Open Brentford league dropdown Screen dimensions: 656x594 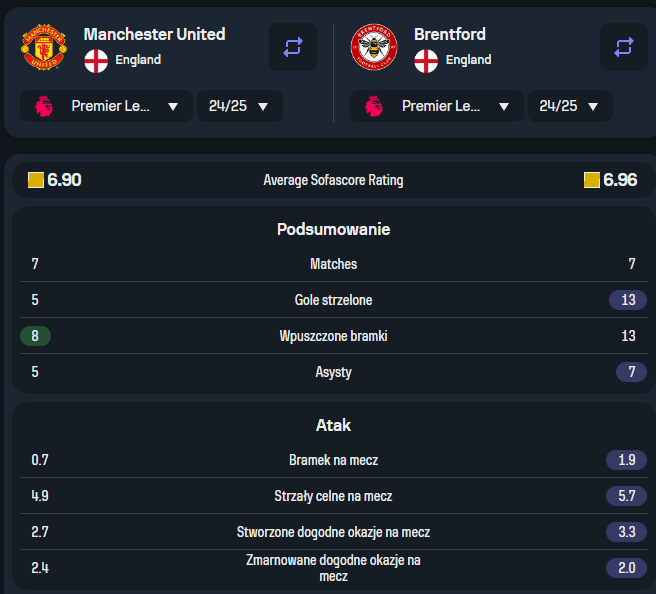click(437, 106)
